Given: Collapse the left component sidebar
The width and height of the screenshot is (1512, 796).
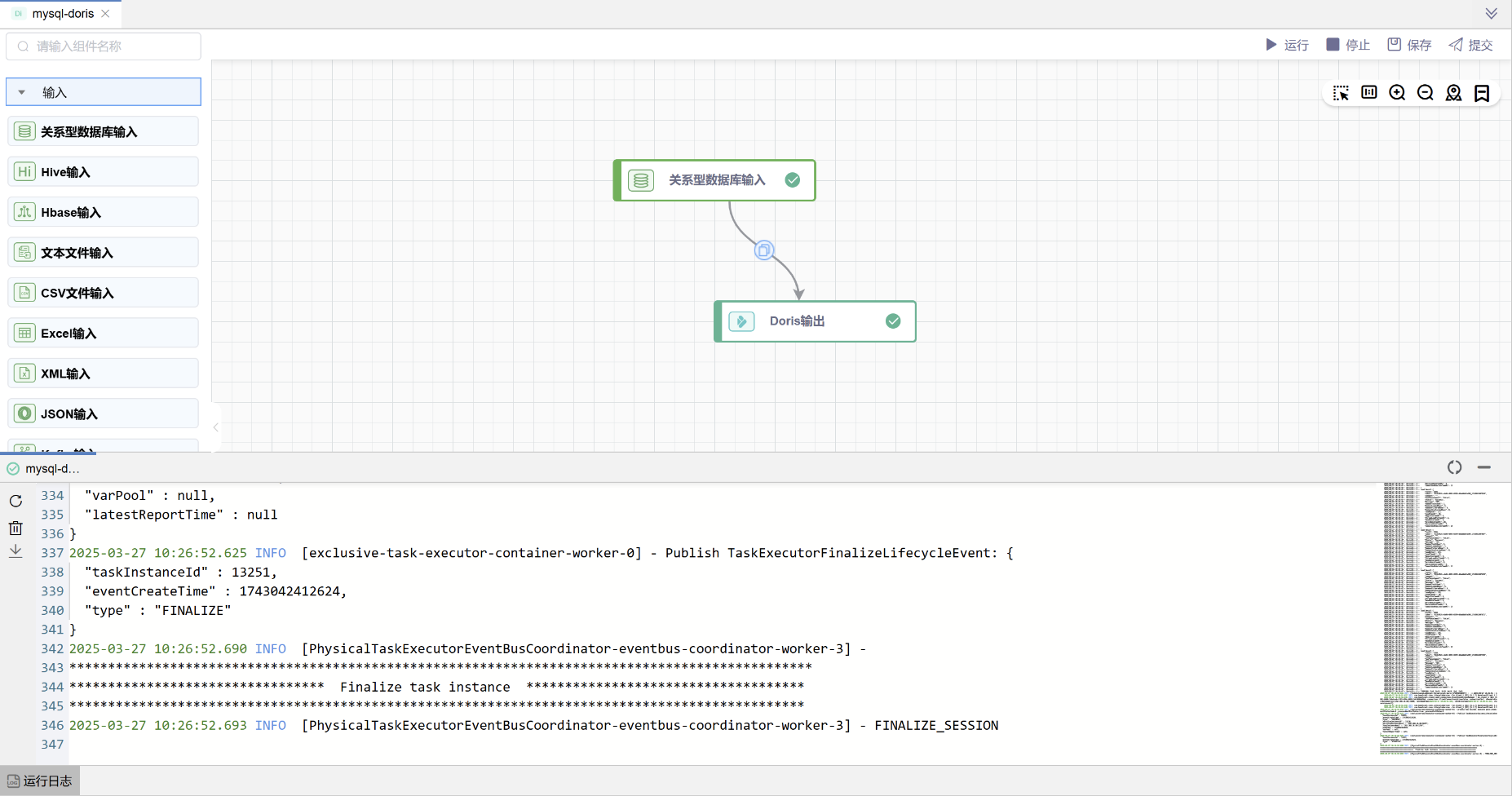Looking at the screenshot, I should pos(215,427).
